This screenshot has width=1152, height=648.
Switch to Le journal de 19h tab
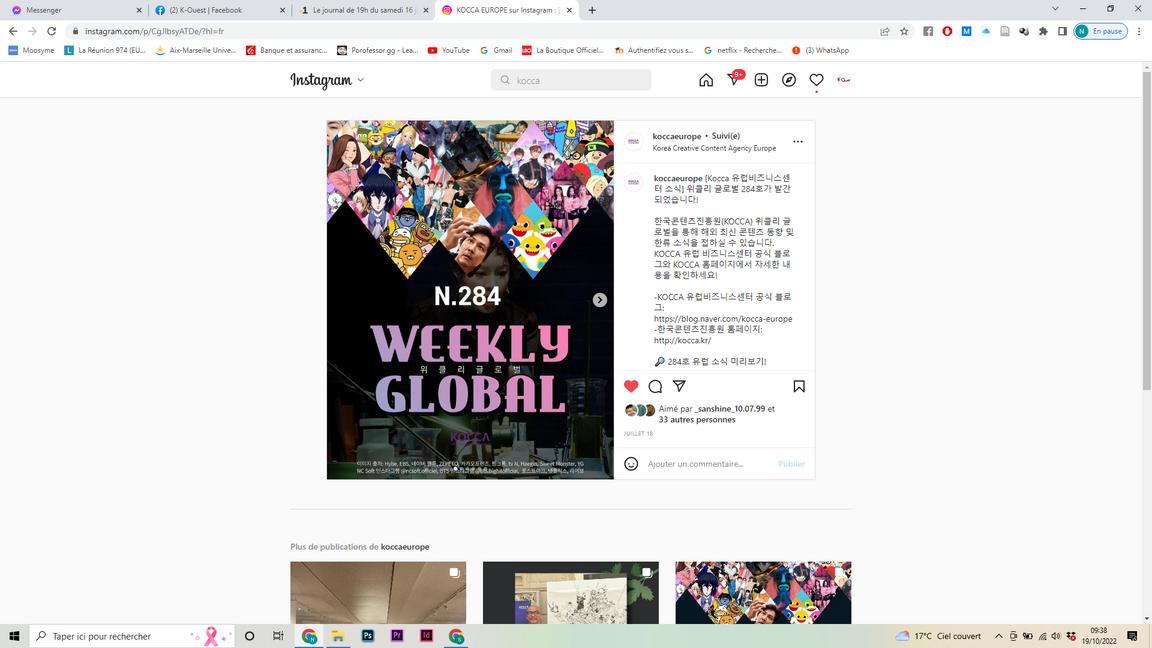coord(361,10)
